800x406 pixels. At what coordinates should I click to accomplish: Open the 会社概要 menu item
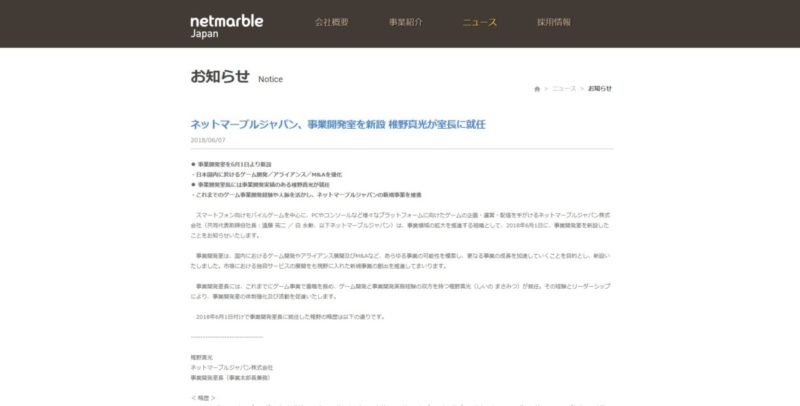click(x=331, y=22)
